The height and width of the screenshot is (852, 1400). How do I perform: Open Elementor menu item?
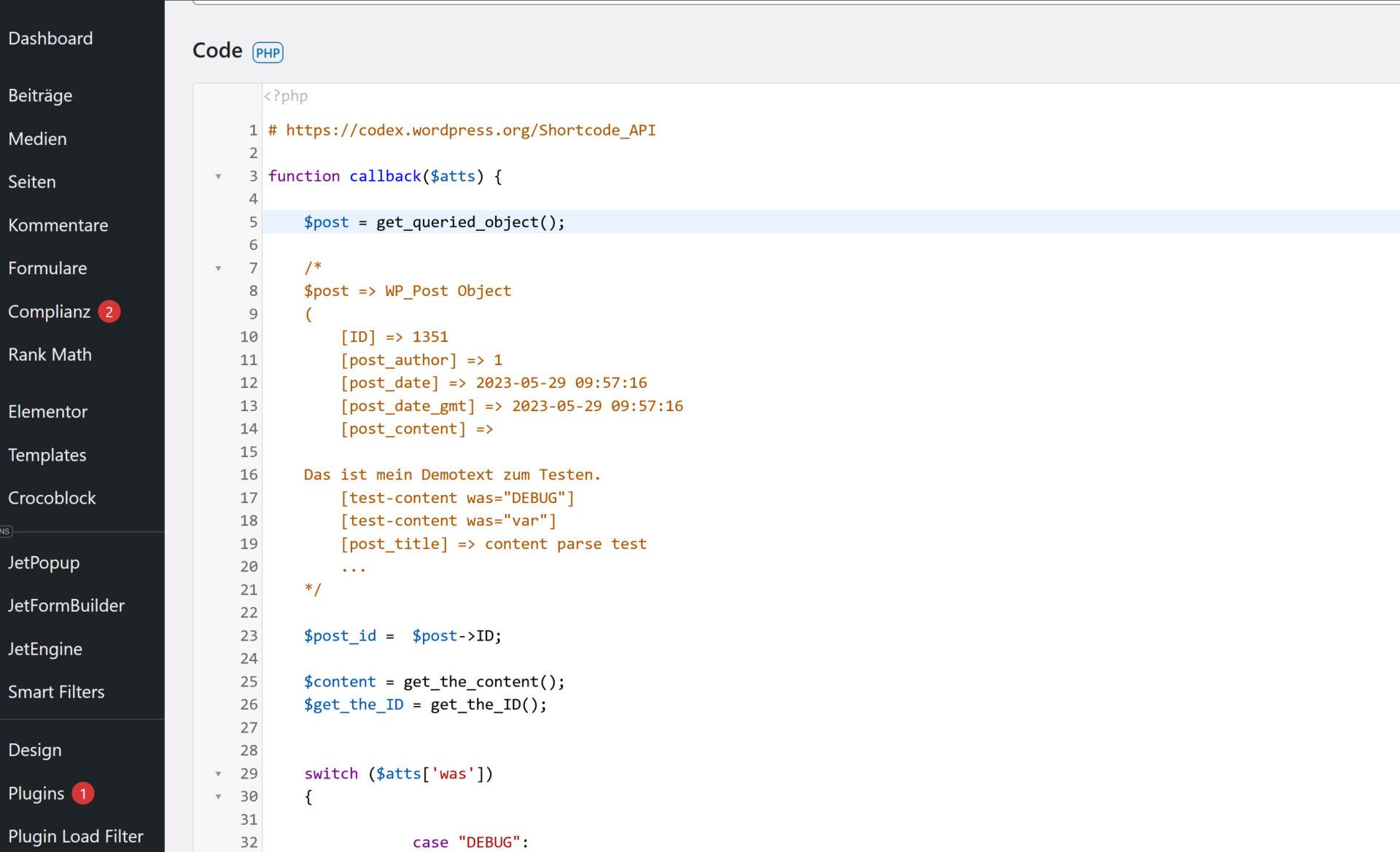[x=47, y=412]
